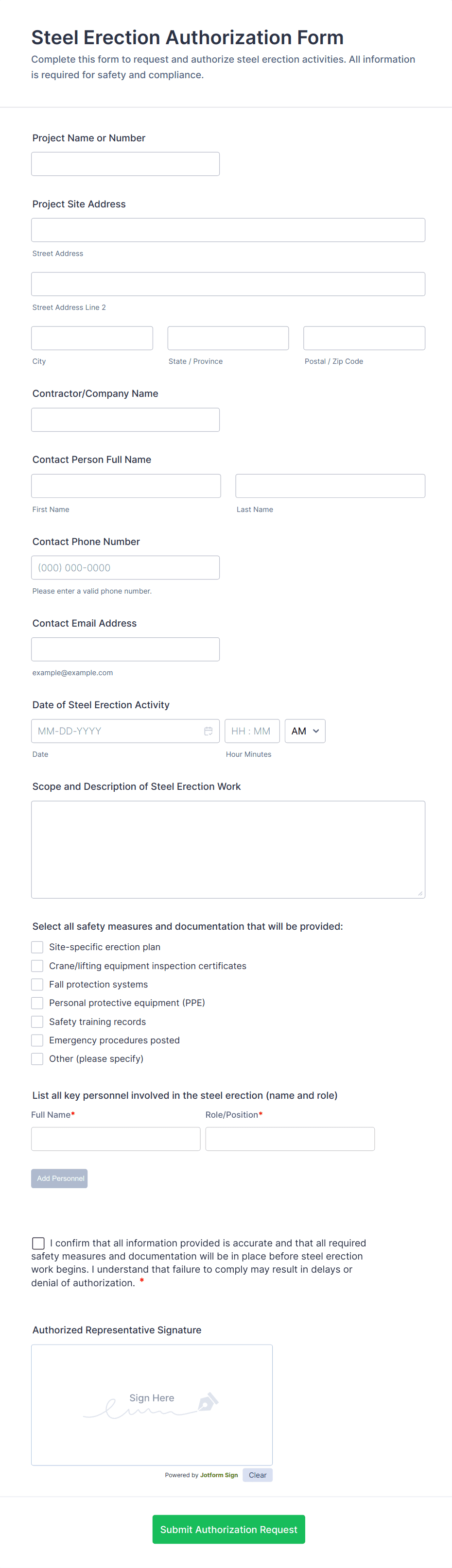Enable Fall protection systems option
452x1568 pixels.
click(36, 984)
